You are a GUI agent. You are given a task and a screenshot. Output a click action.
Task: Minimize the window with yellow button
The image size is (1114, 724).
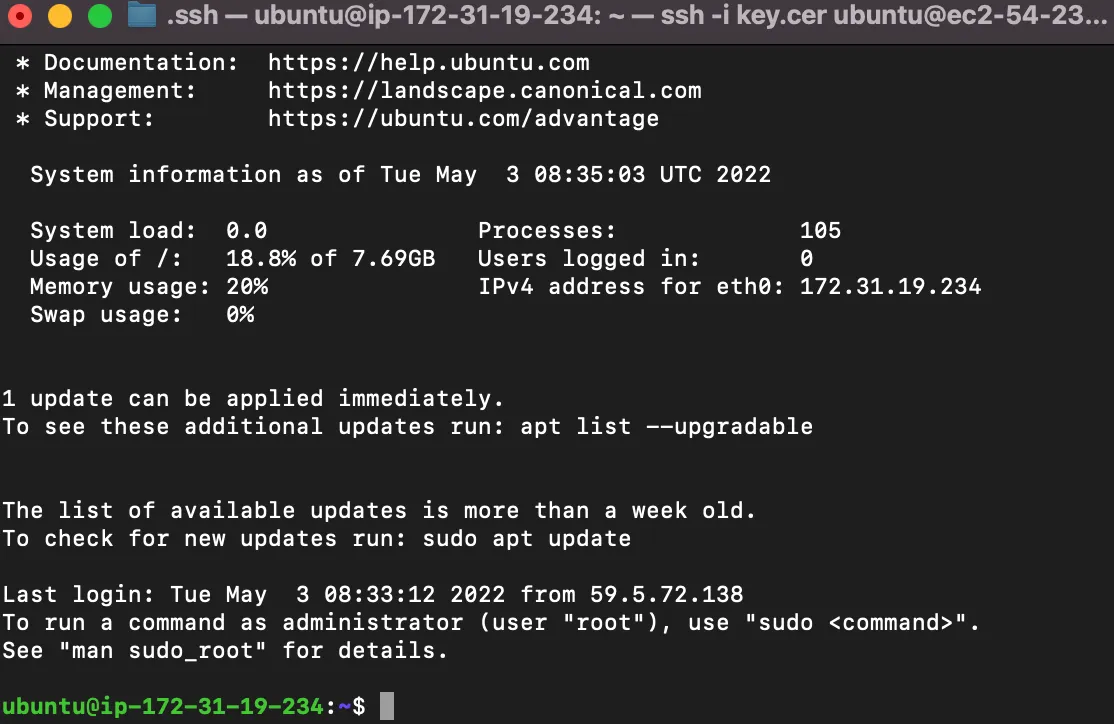(60, 15)
